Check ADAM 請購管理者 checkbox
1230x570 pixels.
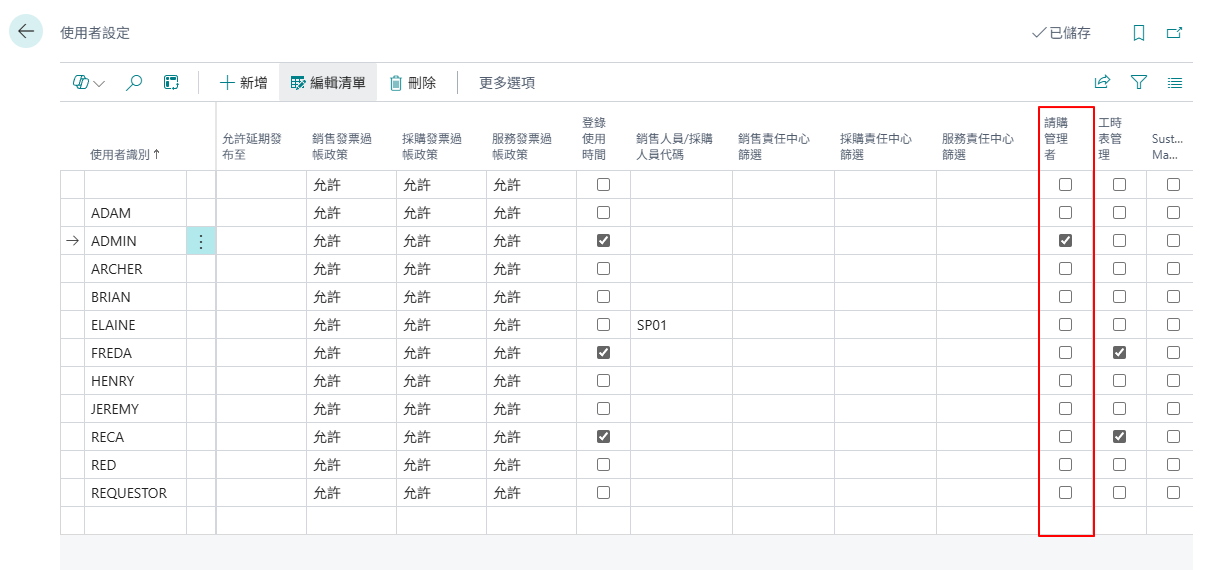point(1066,213)
